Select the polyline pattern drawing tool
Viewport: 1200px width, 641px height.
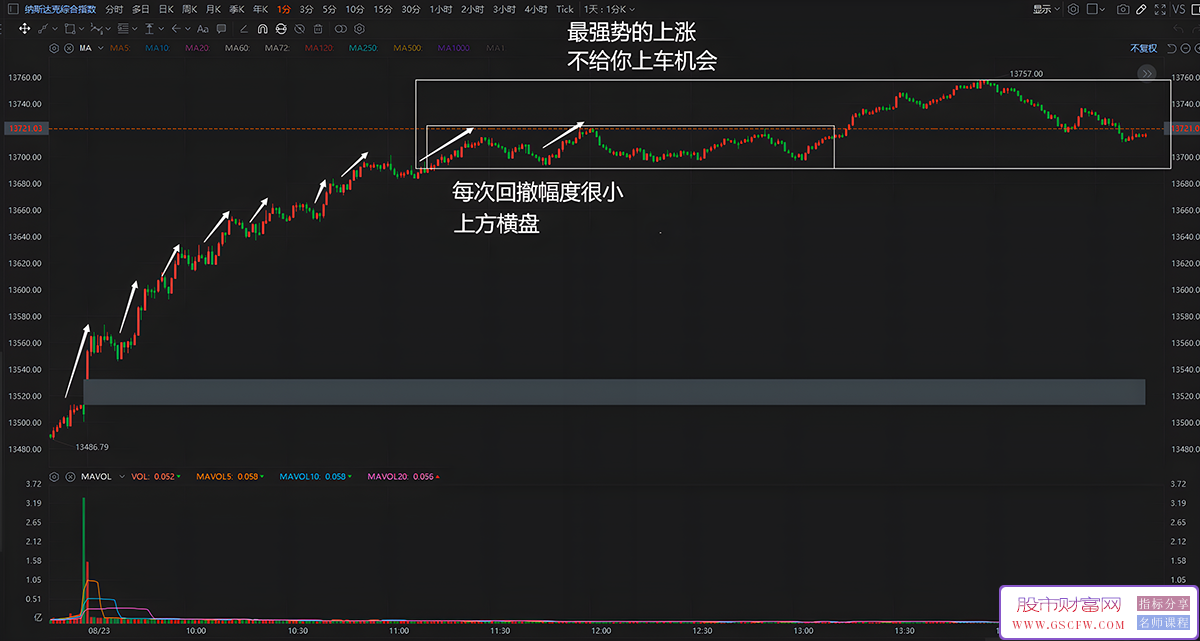(x=96, y=29)
